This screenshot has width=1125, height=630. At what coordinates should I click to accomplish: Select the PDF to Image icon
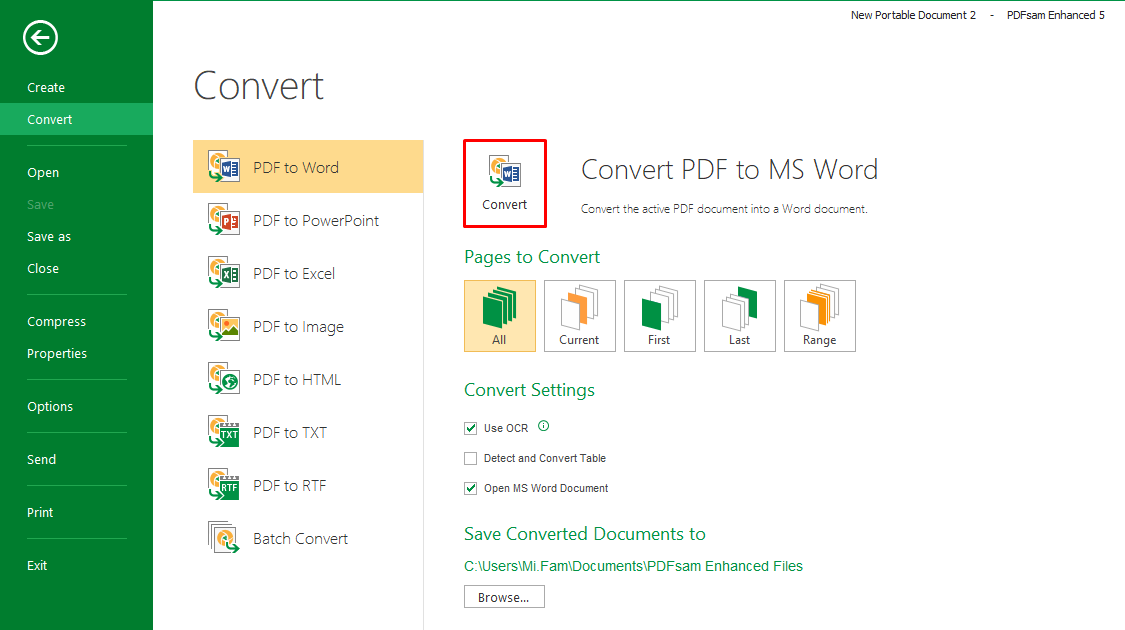point(224,326)
